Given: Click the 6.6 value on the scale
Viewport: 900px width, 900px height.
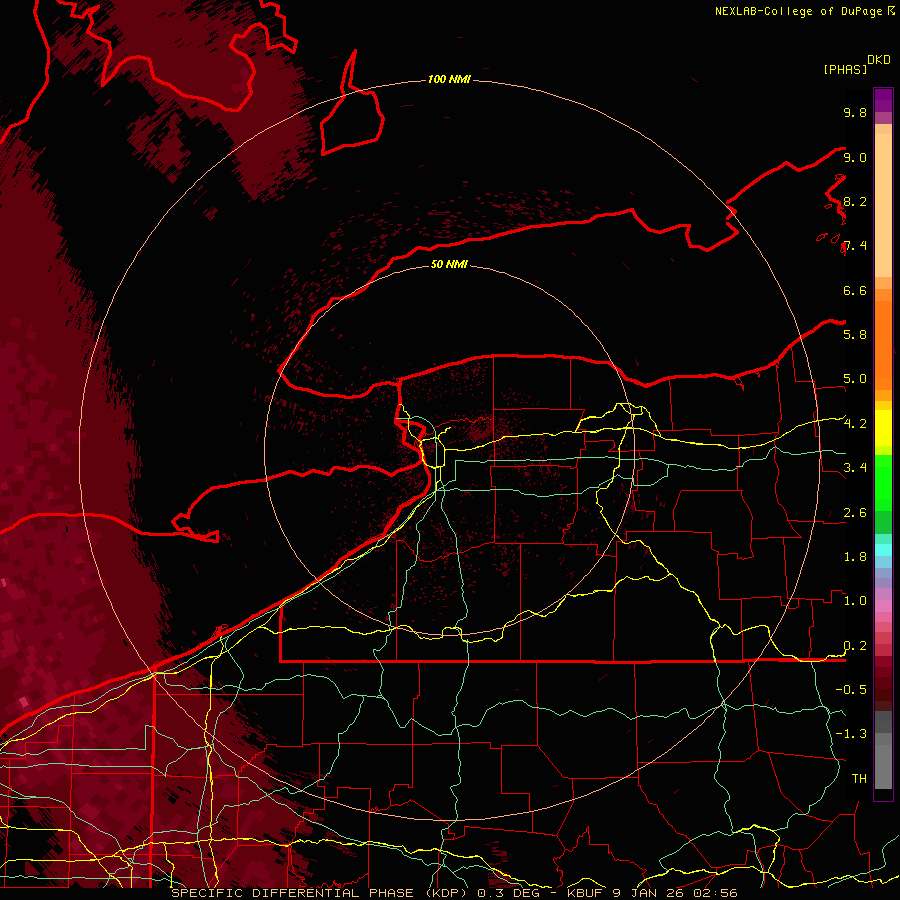Looking at the screenshot, I should pos(855,290).
